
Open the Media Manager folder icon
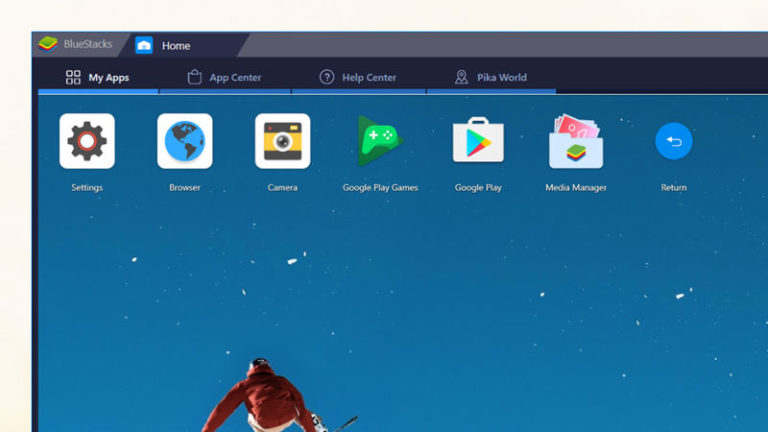[576, 141]
